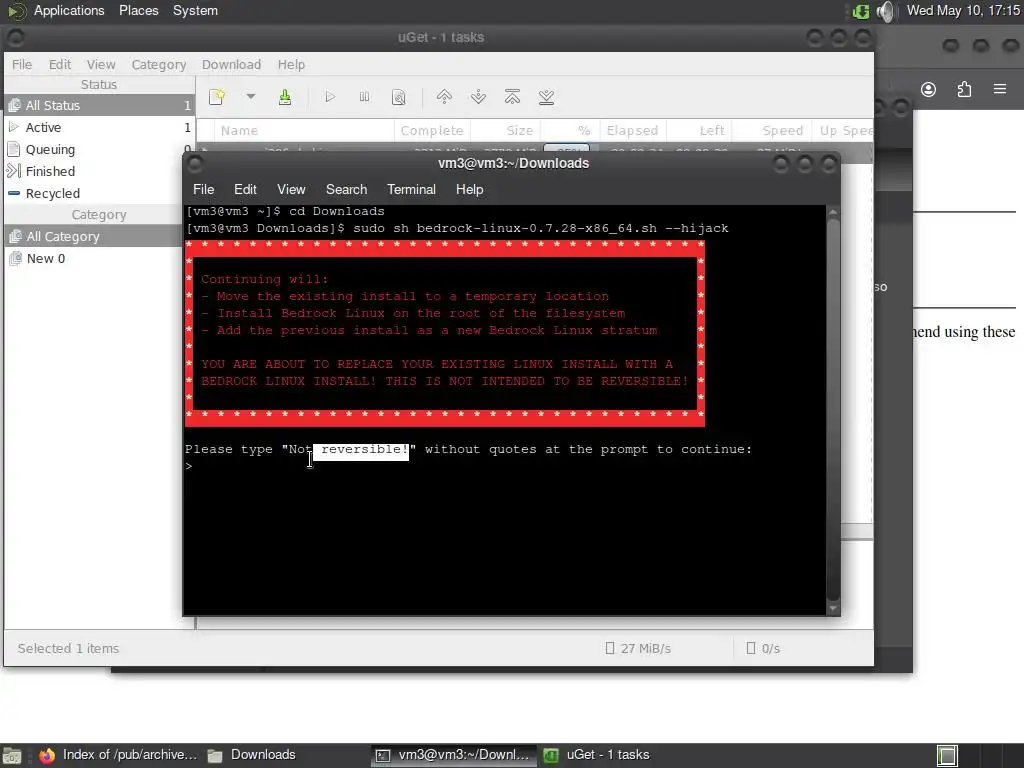Screen dimensions: 1024x768
Task: Open the uGet Edit menu
Action: [x=59, y=65]
